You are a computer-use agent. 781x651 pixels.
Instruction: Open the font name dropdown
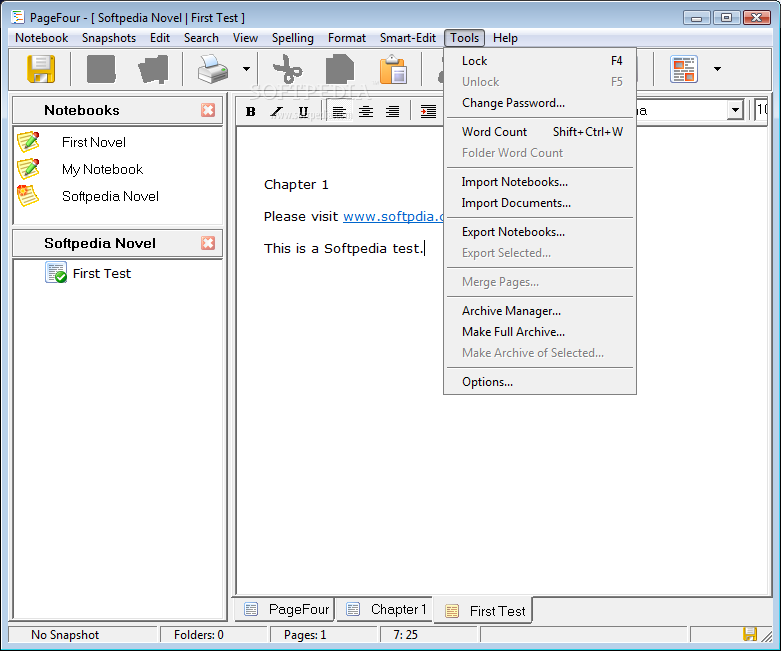pos(735,110)
